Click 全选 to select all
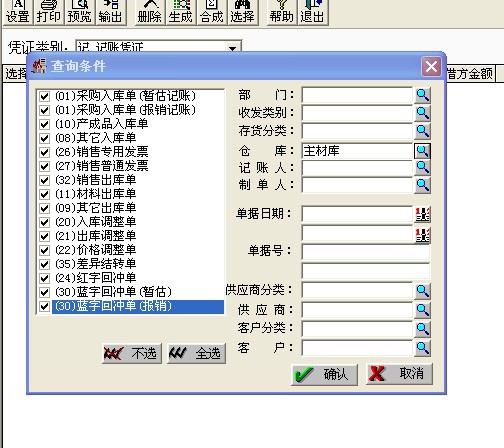 coord(196,353)
